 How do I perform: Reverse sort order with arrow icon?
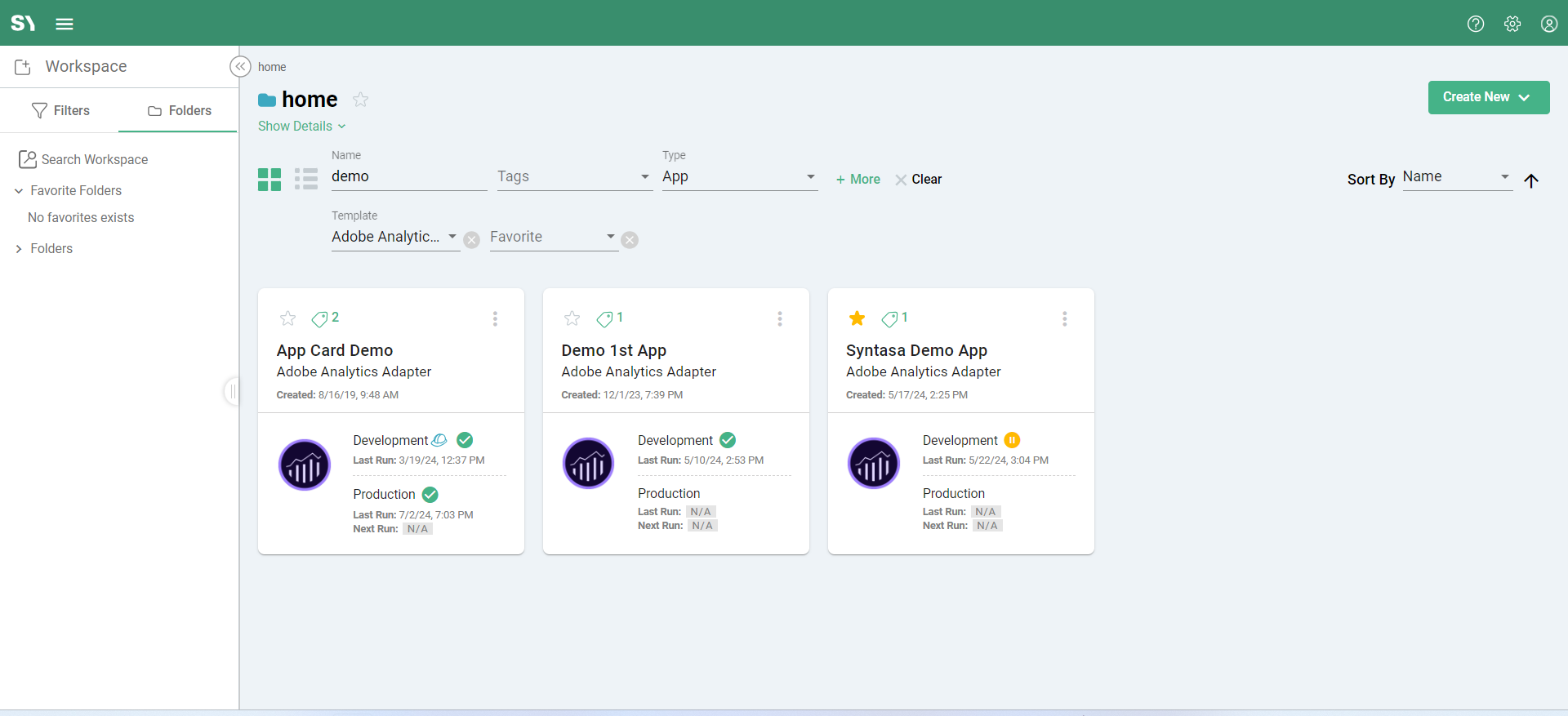click(x=1531, y=180)
